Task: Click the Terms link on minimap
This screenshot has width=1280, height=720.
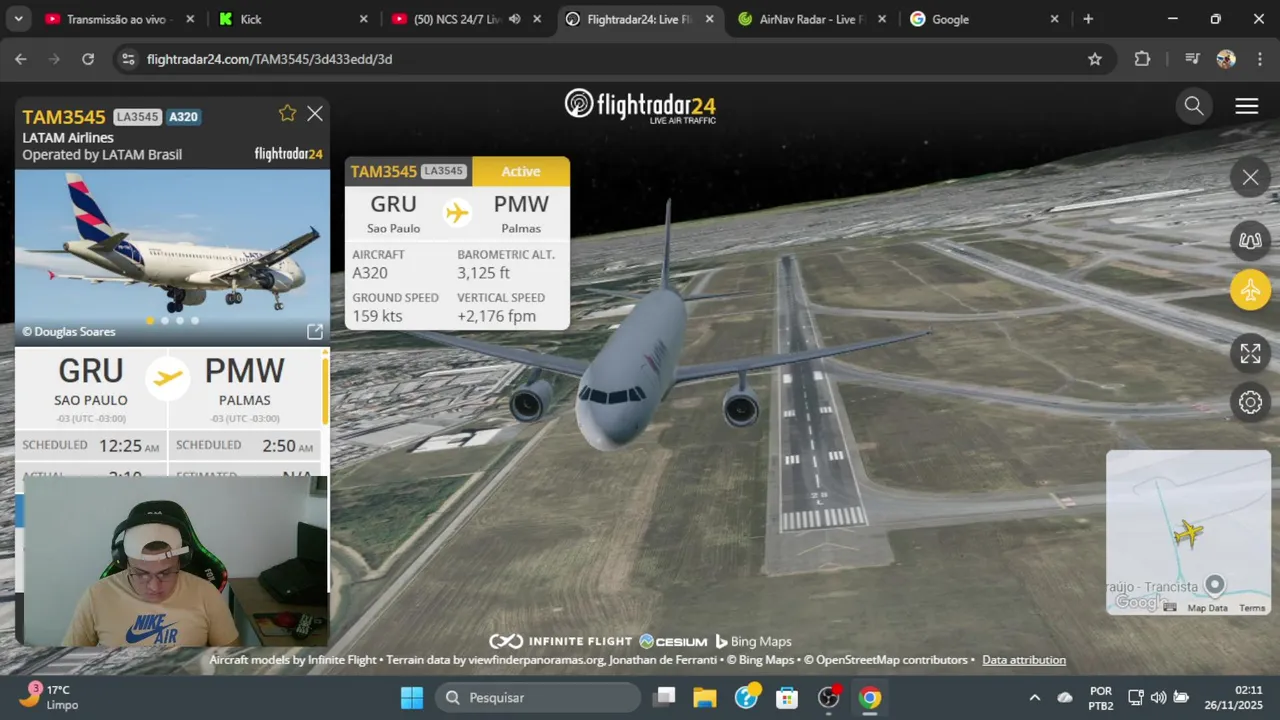Action: 1252,608
